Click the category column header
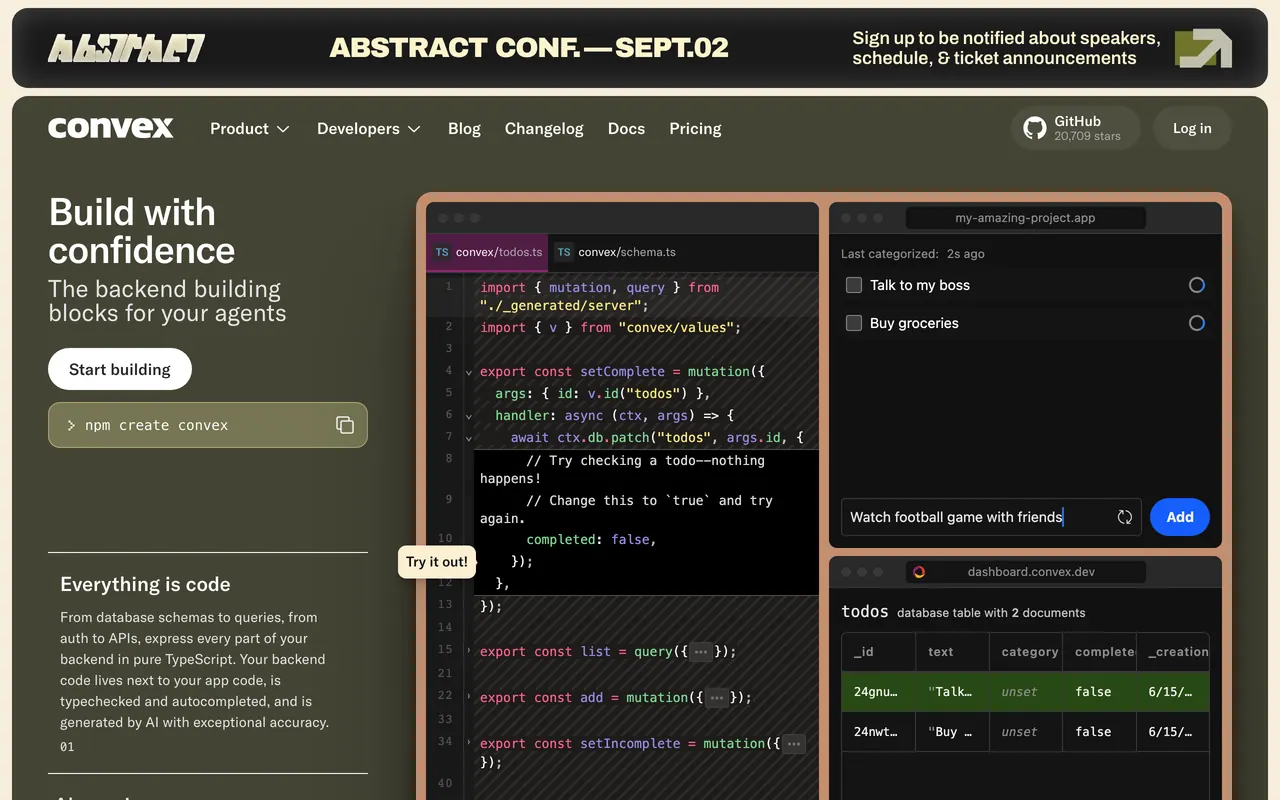The image size is (1280, 800). point(1025,651)
